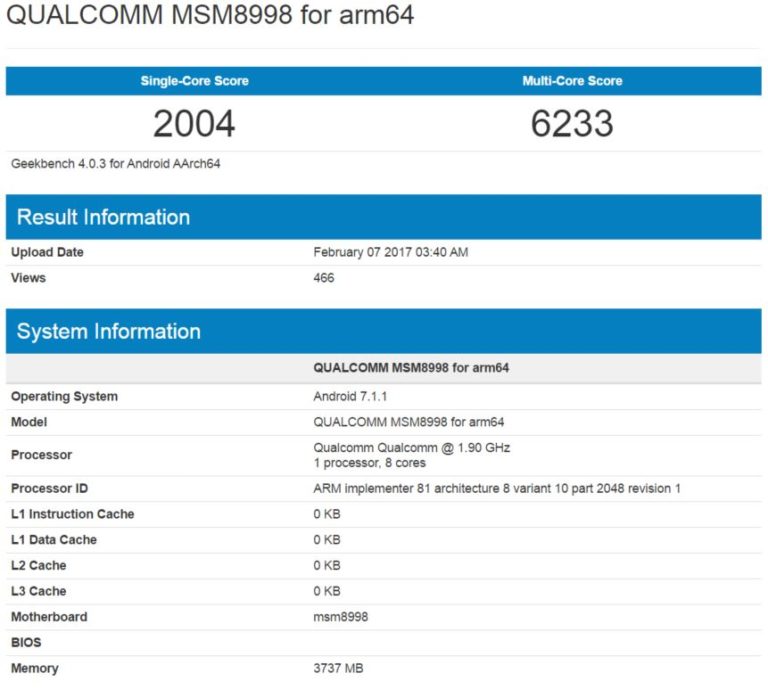
Task: Select the L3 Cache 0 KB value
Action: [327, 591]
